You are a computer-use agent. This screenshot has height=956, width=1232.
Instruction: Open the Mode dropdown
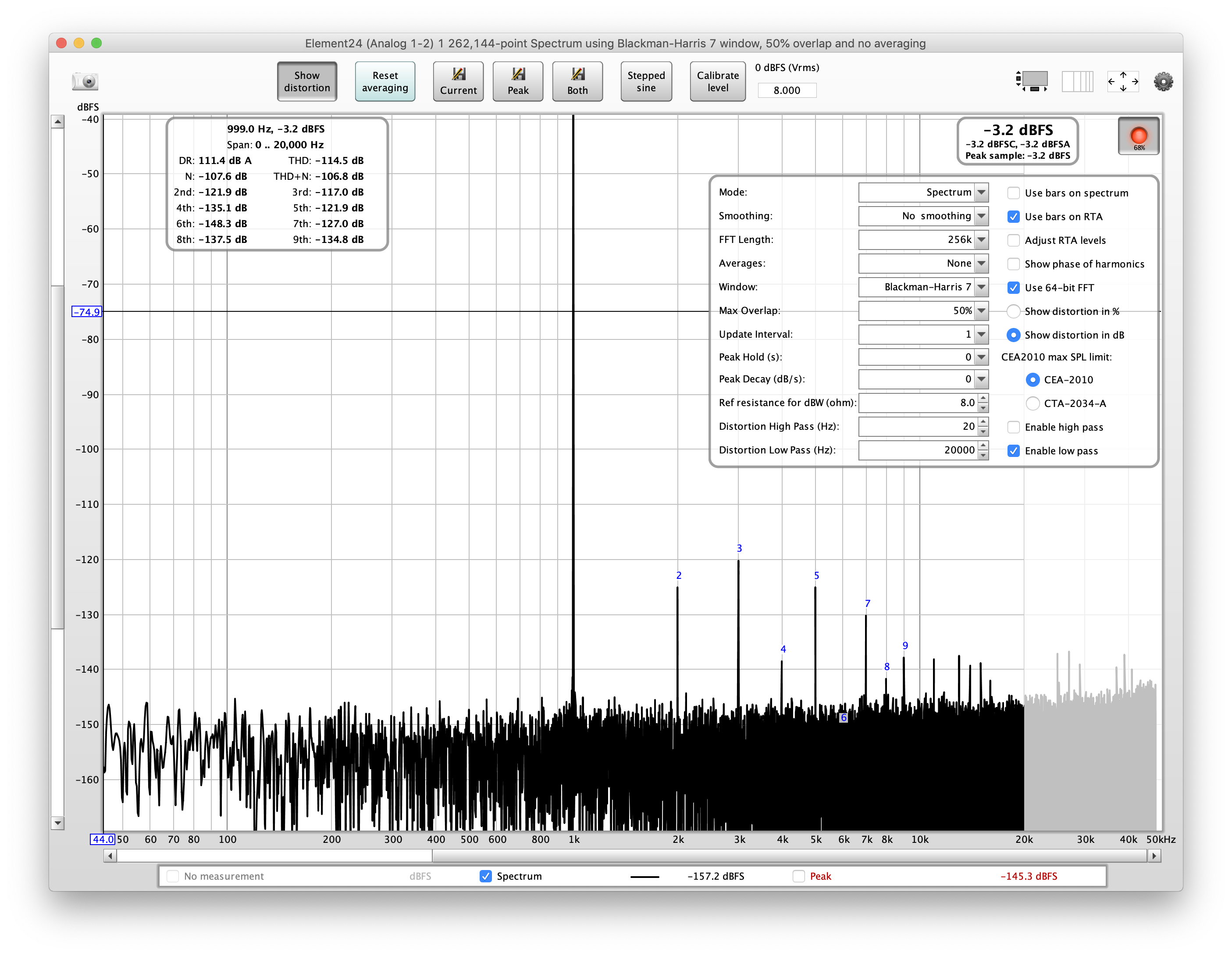pyautogui.click(x=923, y=193)
